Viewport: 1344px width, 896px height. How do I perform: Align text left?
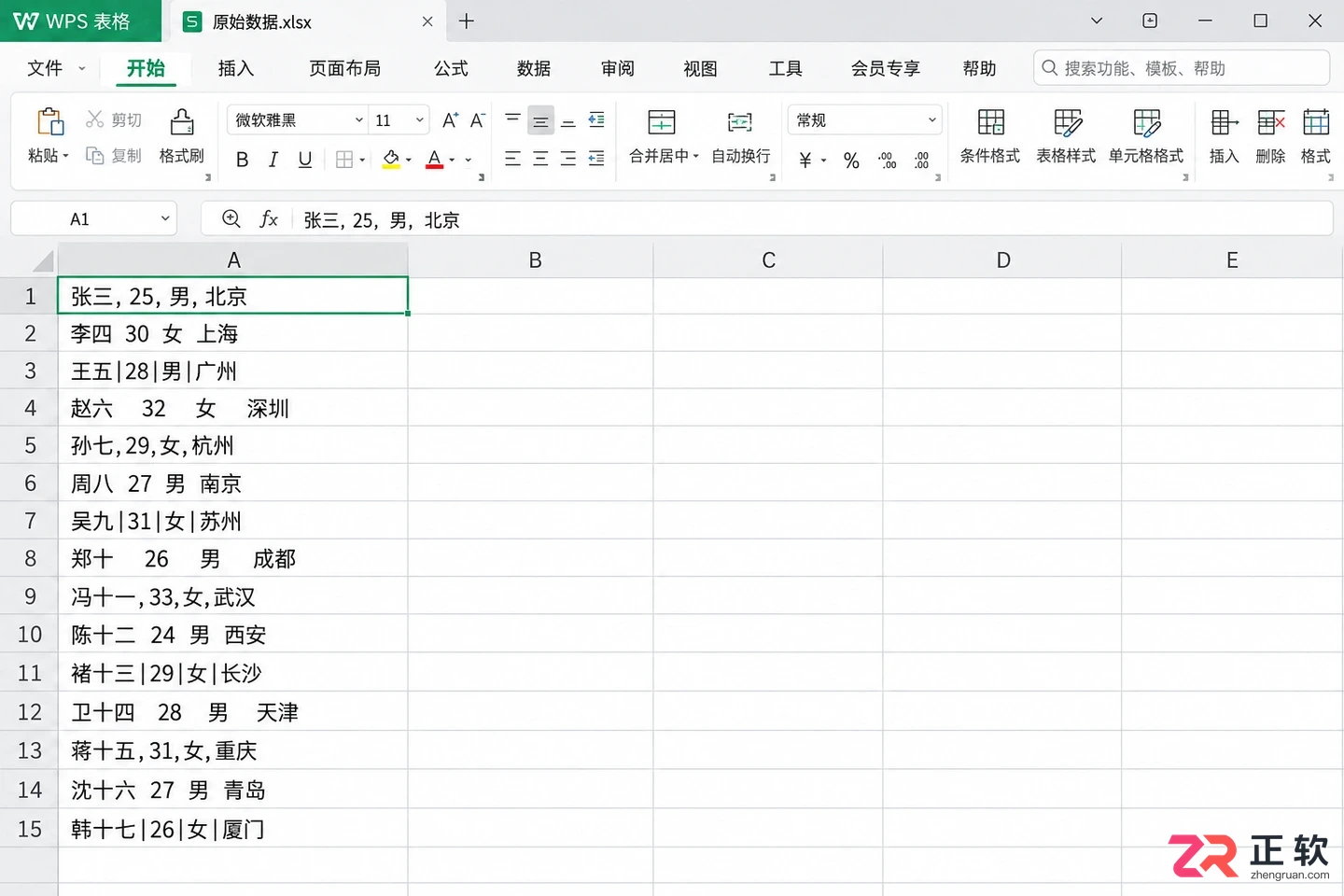[512, 159]
